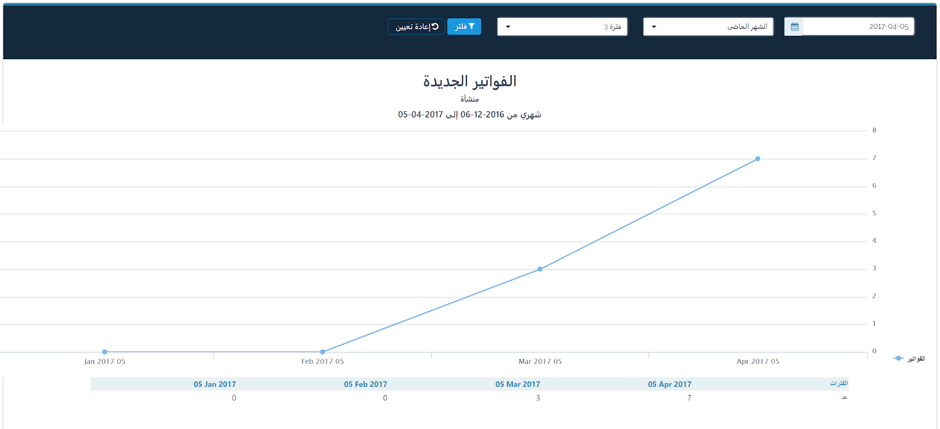Open the 'الشهر الماضي' period dropdown
This screenshot has height=429, width=940.
pos(708,27)
